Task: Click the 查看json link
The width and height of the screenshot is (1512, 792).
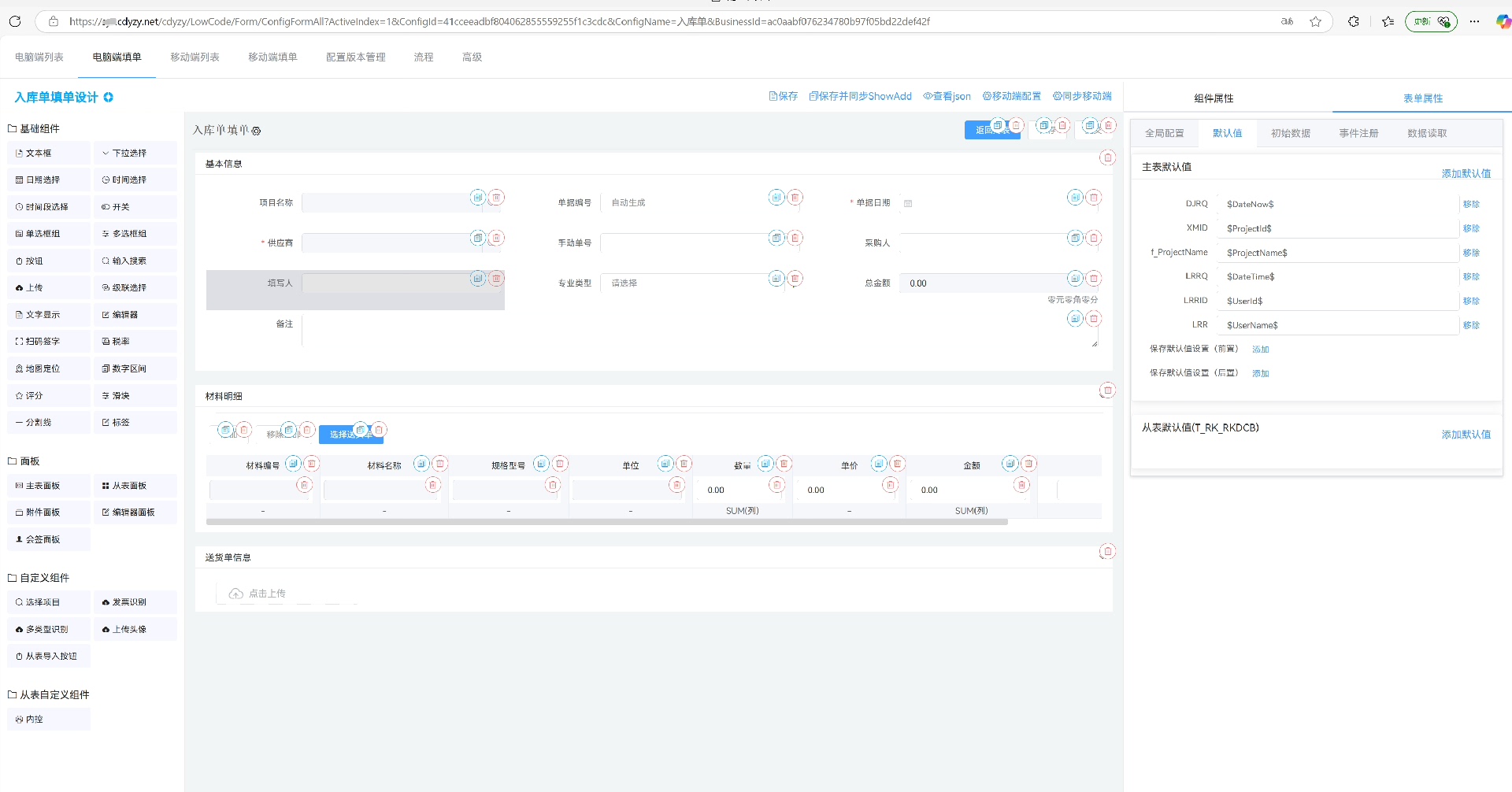Action: pos(947,96)
